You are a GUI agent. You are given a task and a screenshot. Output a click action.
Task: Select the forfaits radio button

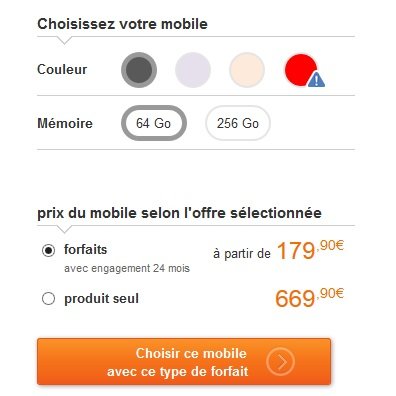point(48,250)
